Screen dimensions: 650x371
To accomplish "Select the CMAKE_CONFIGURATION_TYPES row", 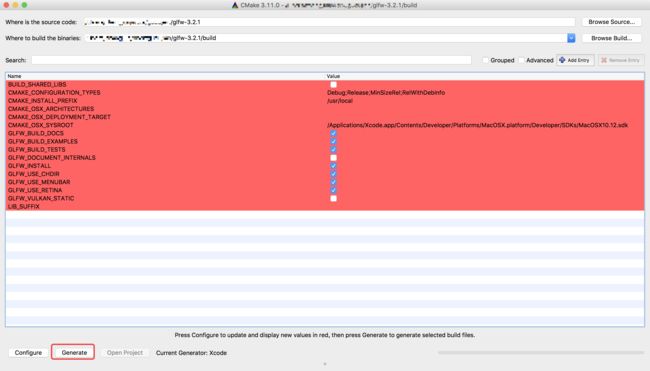I will (325, 93).
